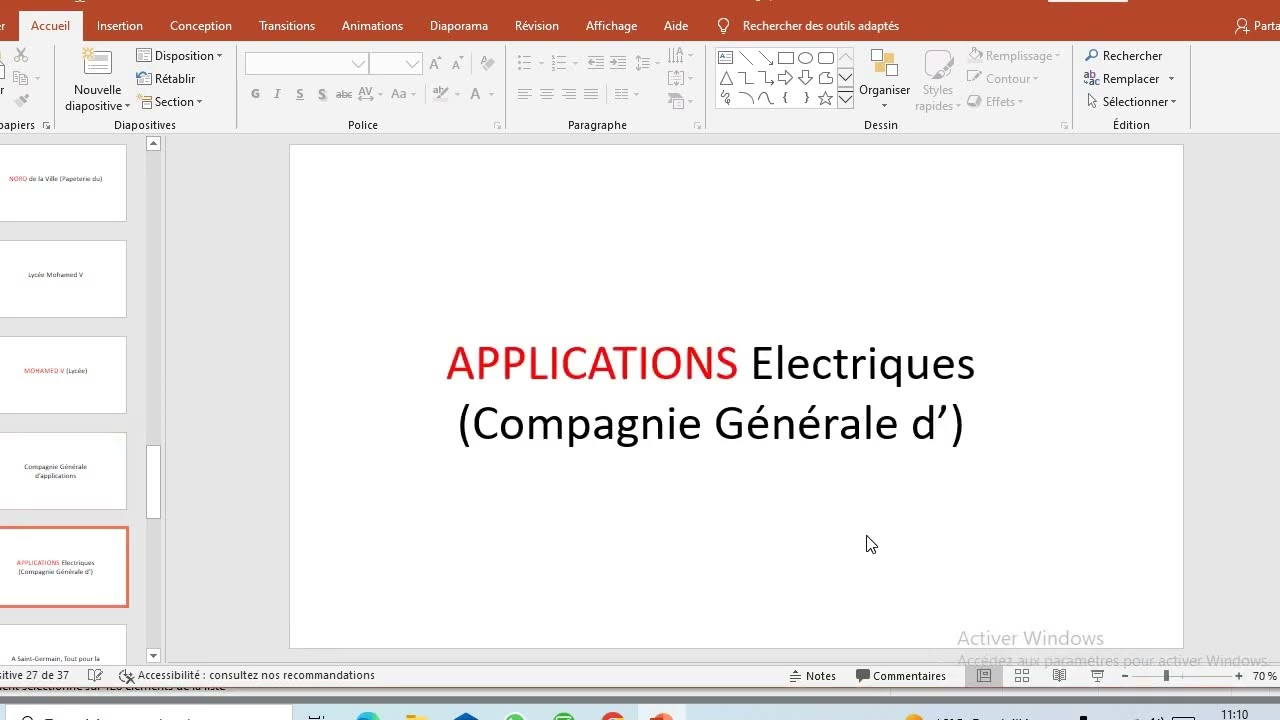Open the Conception tab
Viewport: 1280px width, 720px height.
[x=201, y=26]
